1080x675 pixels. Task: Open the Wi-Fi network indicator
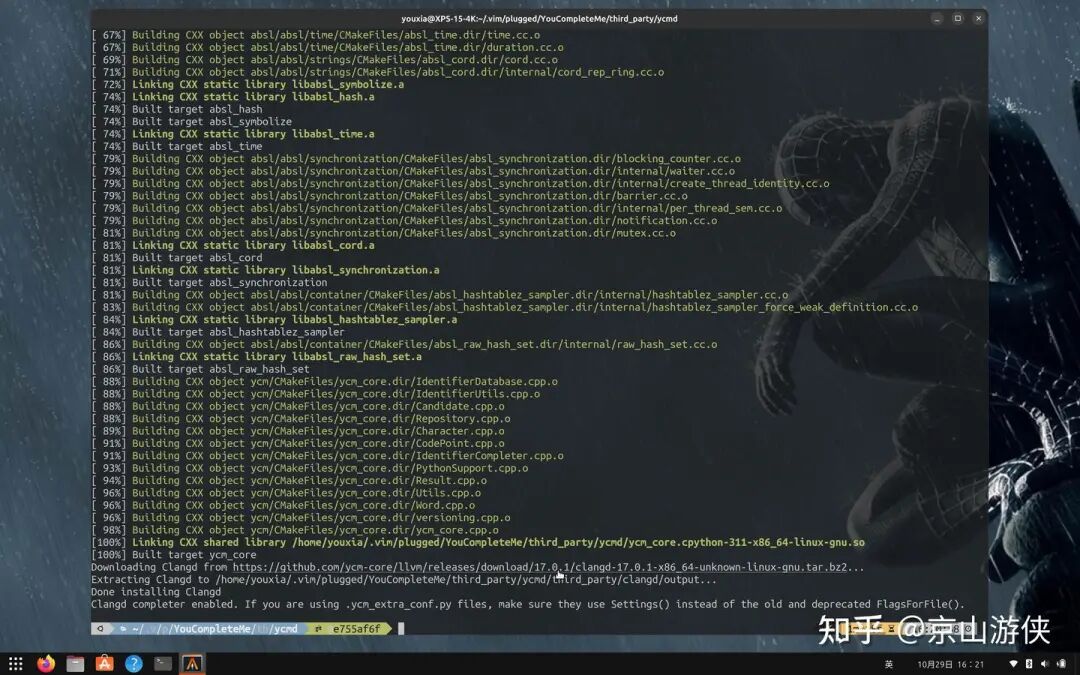1013,665
